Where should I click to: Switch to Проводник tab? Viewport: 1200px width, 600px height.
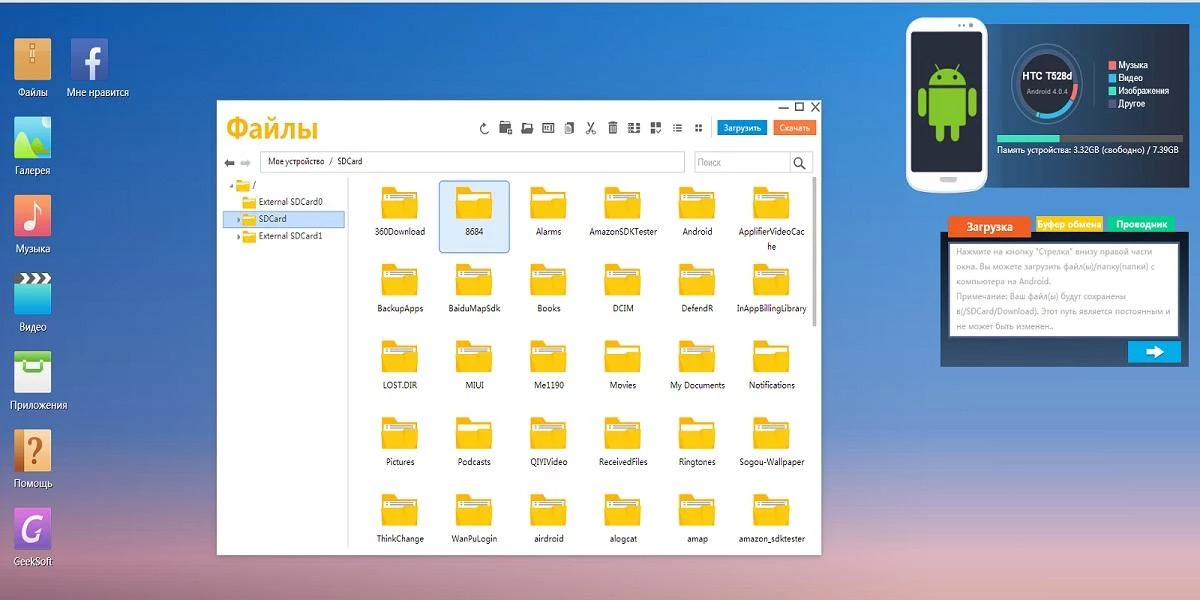pyautogui.click(x=1141, y=225)
